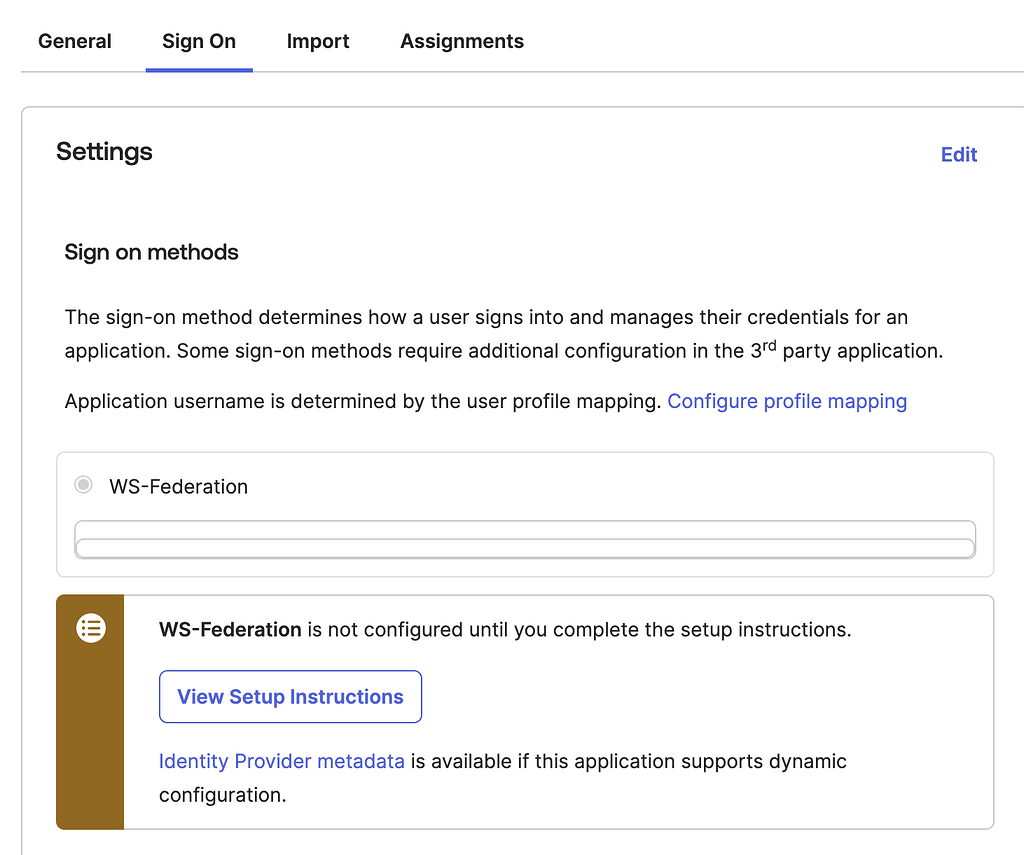Image resolution: width=1024 pixels, height=855 pixels.
Task: Click the WS-Federation radio option label
Action: click(178, 487)
